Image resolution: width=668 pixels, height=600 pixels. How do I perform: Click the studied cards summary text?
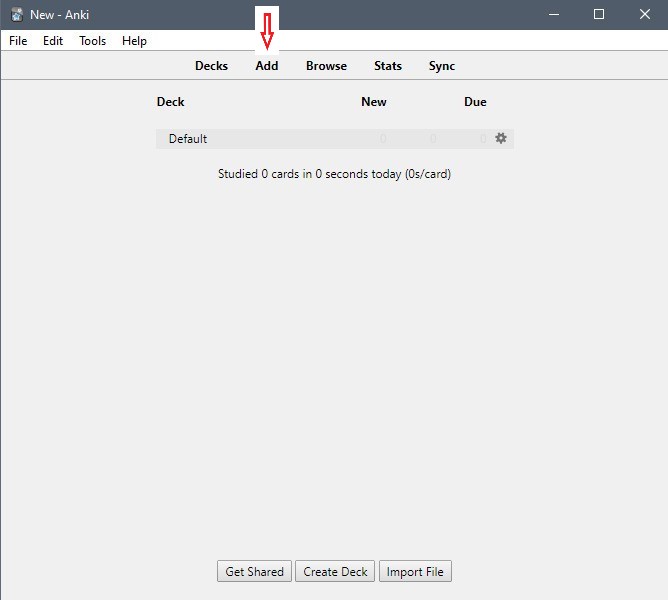pos(334,174)
